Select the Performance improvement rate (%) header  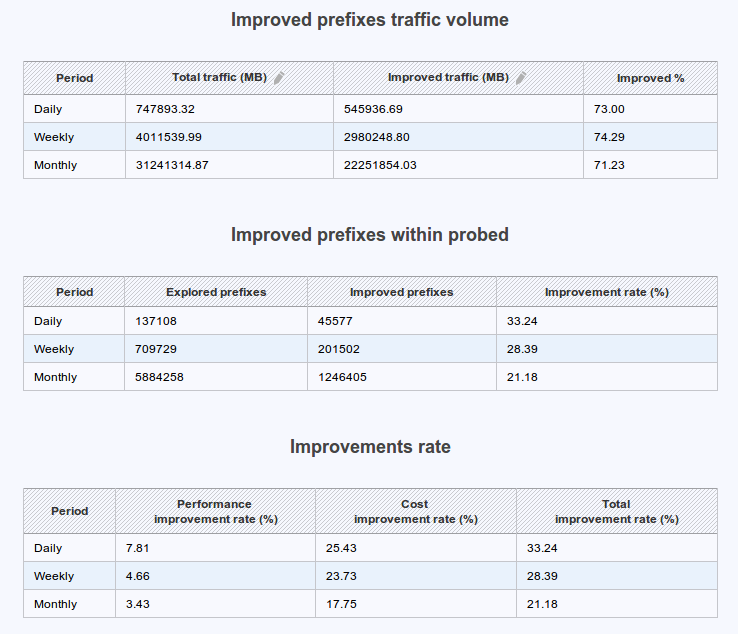[x=215, y=511]
